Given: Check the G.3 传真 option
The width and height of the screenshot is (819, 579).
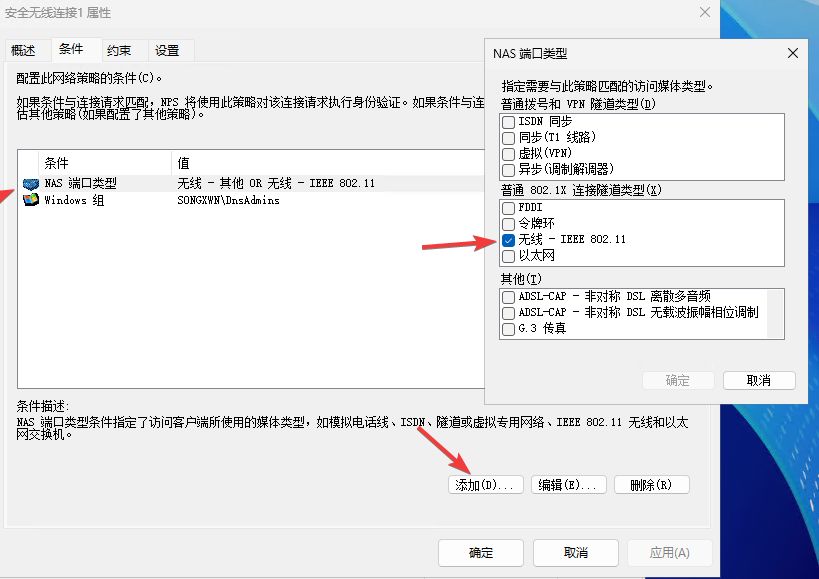Looking at the screenshot, I should (509, 328).
